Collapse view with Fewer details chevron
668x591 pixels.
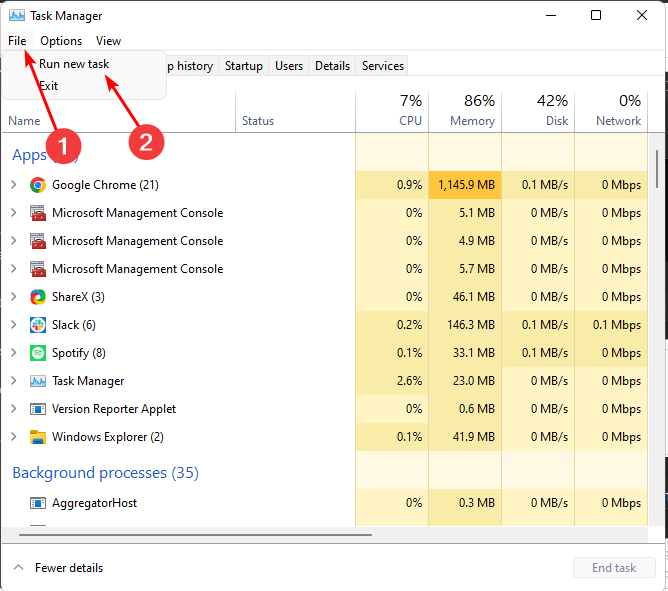tap(18, 568)
